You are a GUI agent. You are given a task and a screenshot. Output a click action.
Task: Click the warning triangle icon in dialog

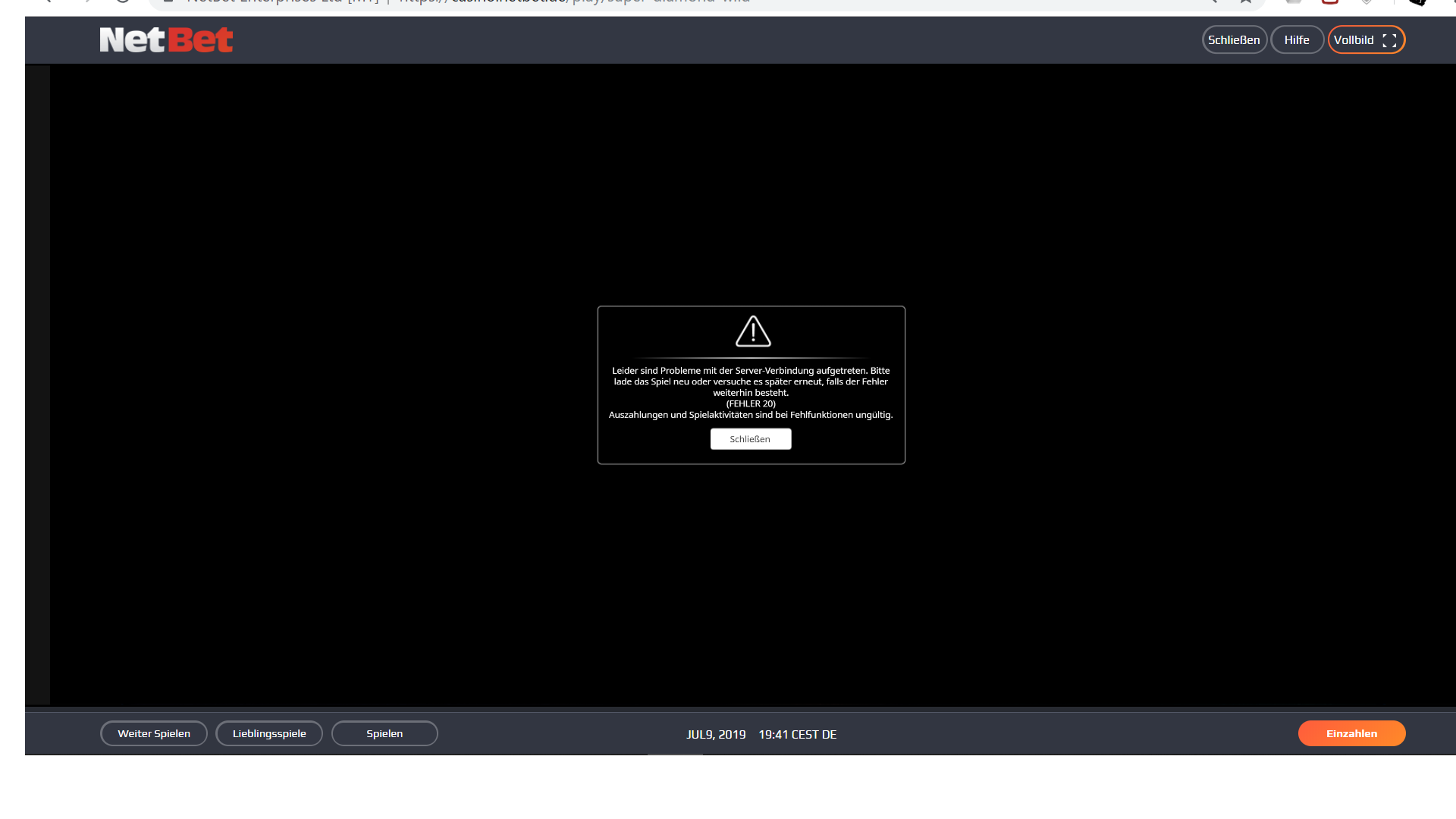pos(753,331)
